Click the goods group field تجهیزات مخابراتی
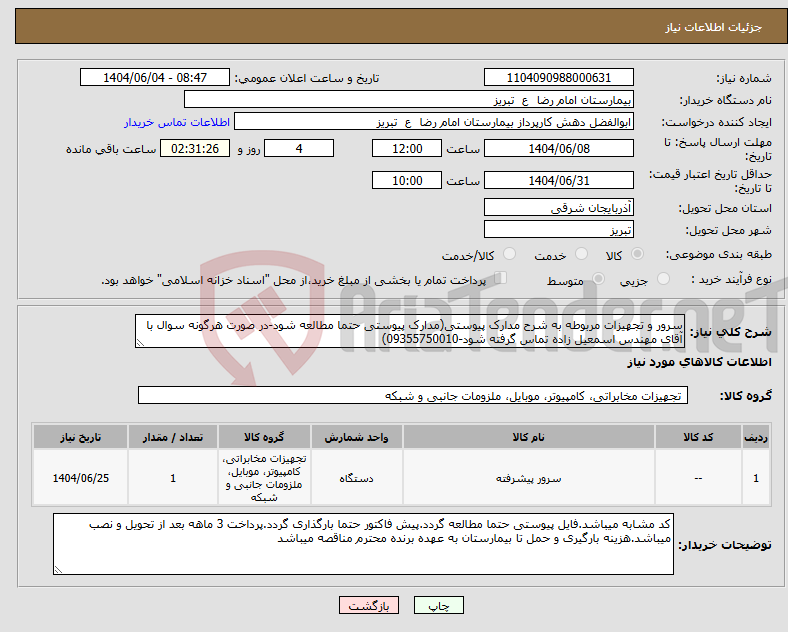The height and width of the screenshot is (632, 788). (413, 395)
